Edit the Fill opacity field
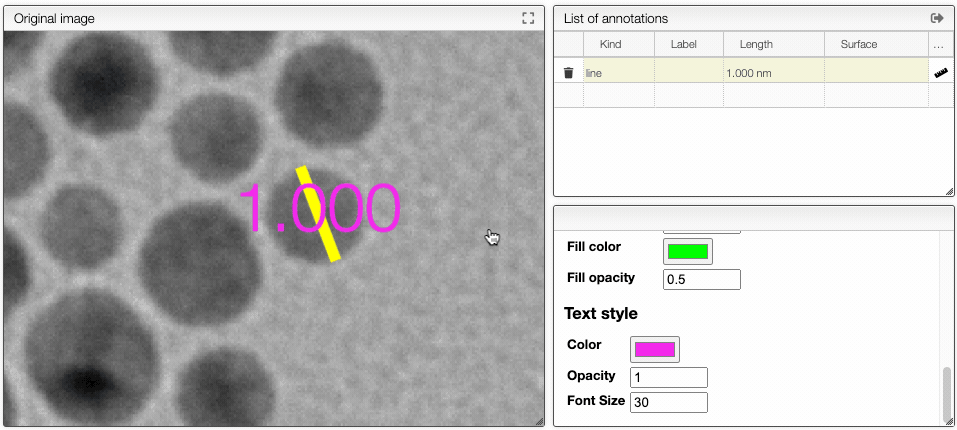957x430 pixels. [702, 279]
